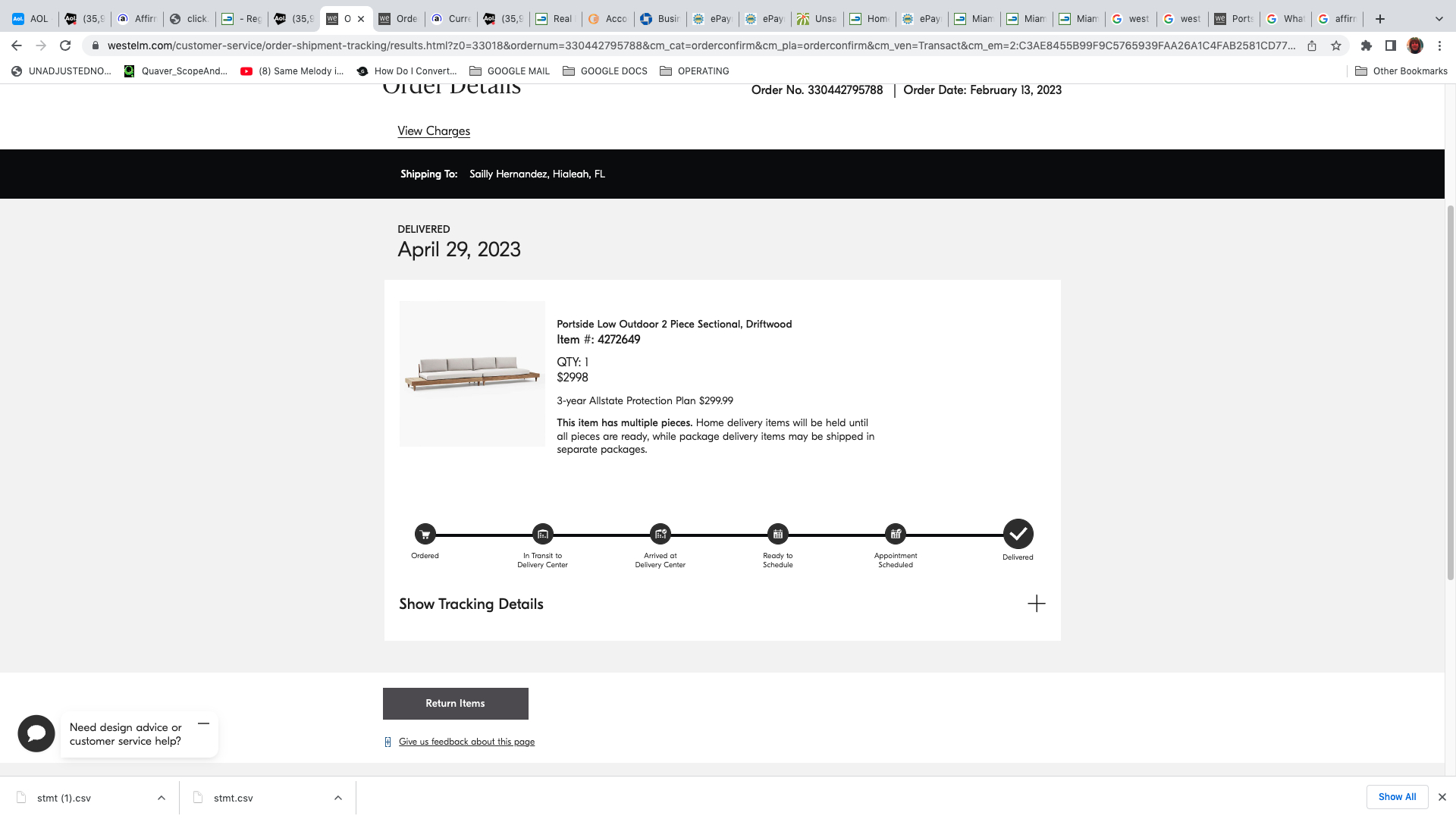Open the tab search dropdown arrow
Viewport: 1456px width, 819px height.
pos(1439,19)
